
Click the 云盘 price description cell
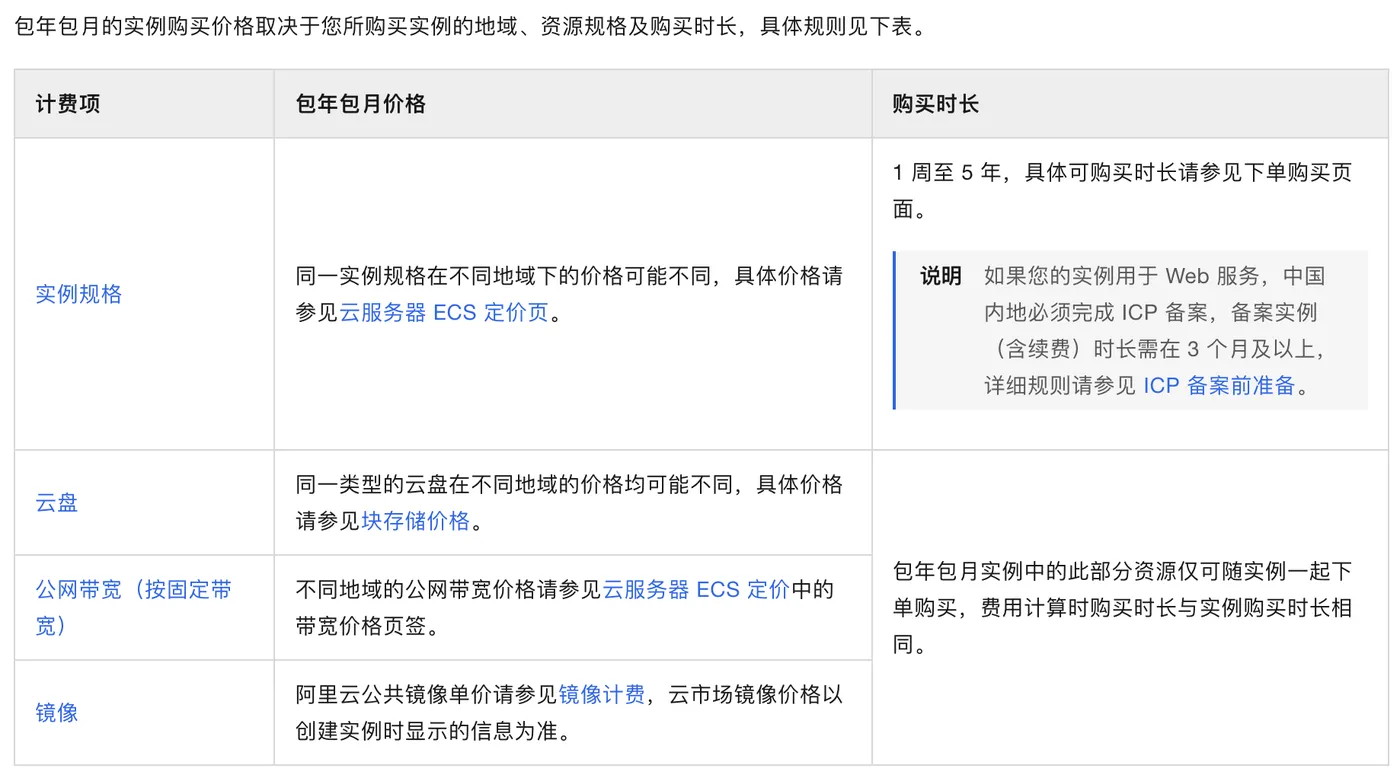point(571,503)
